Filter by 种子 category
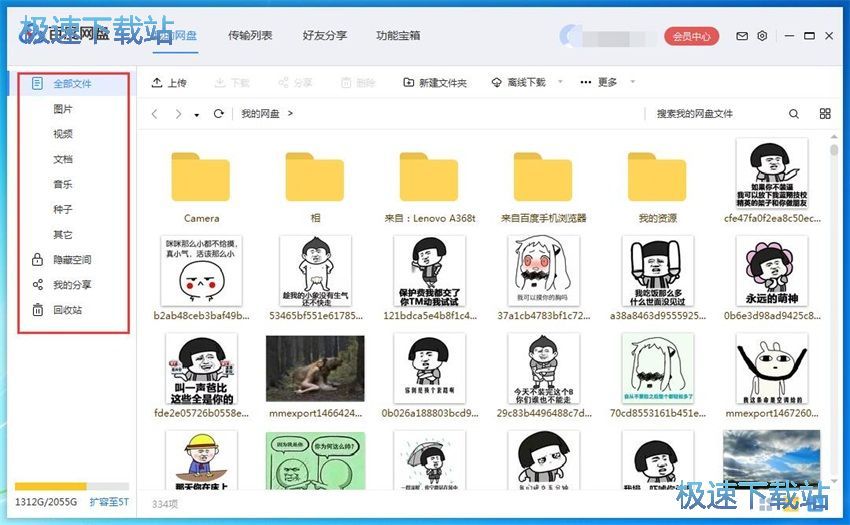This screenshot has height=525, width=850. pos(63,209)
